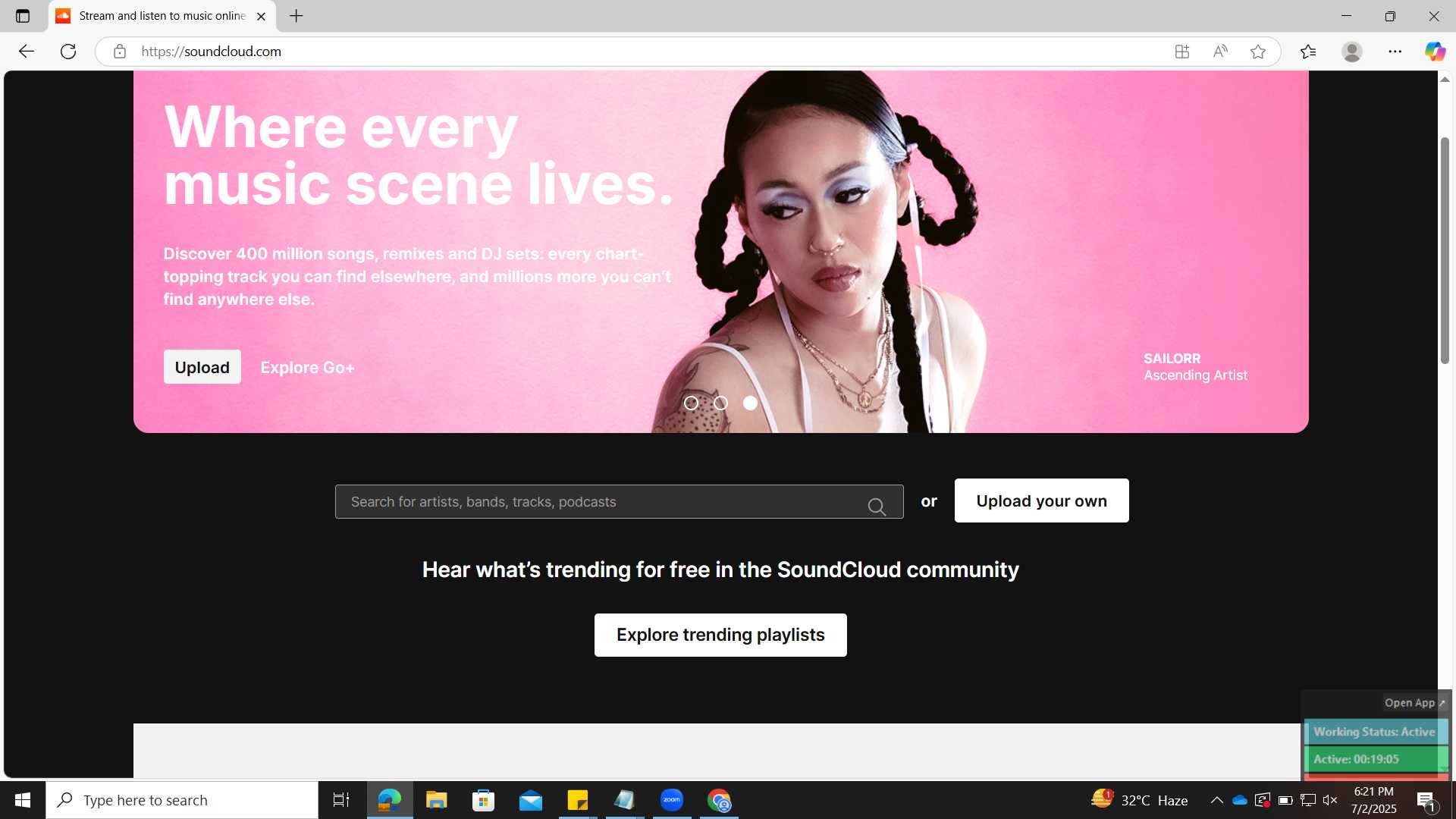Image resolution: width=1456 pixels, height=819 pixels.
Task: Open Chrome from taskbar
Action: point(719,800)
